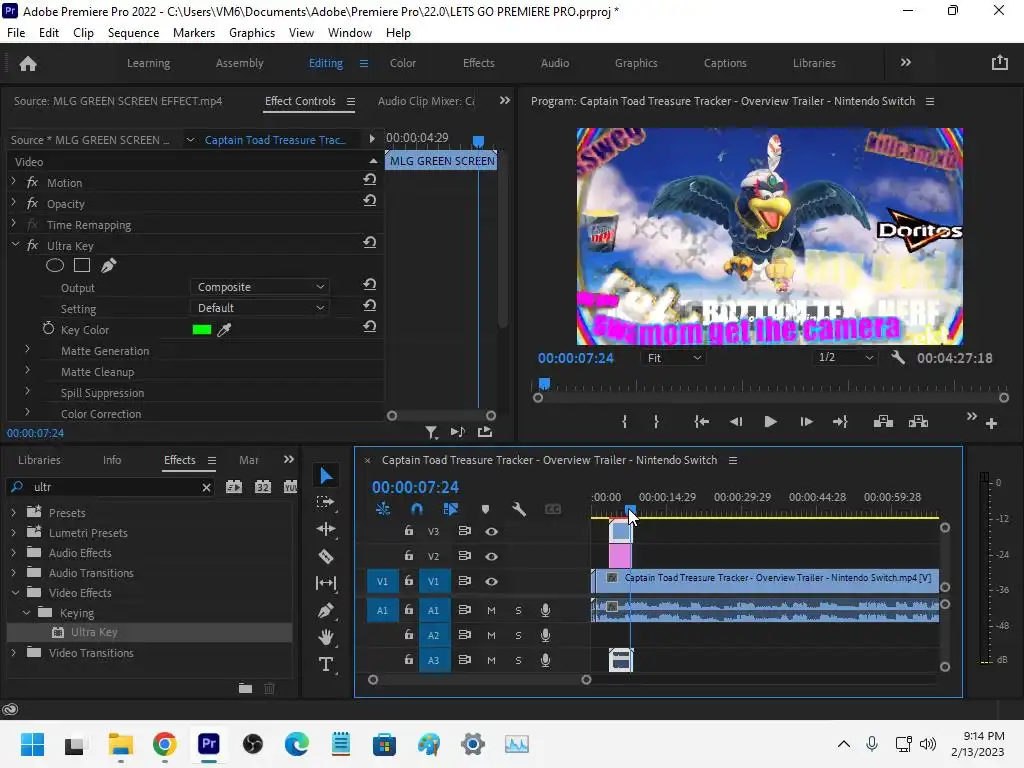Open the Graphics menu

[x=252, y=33]
